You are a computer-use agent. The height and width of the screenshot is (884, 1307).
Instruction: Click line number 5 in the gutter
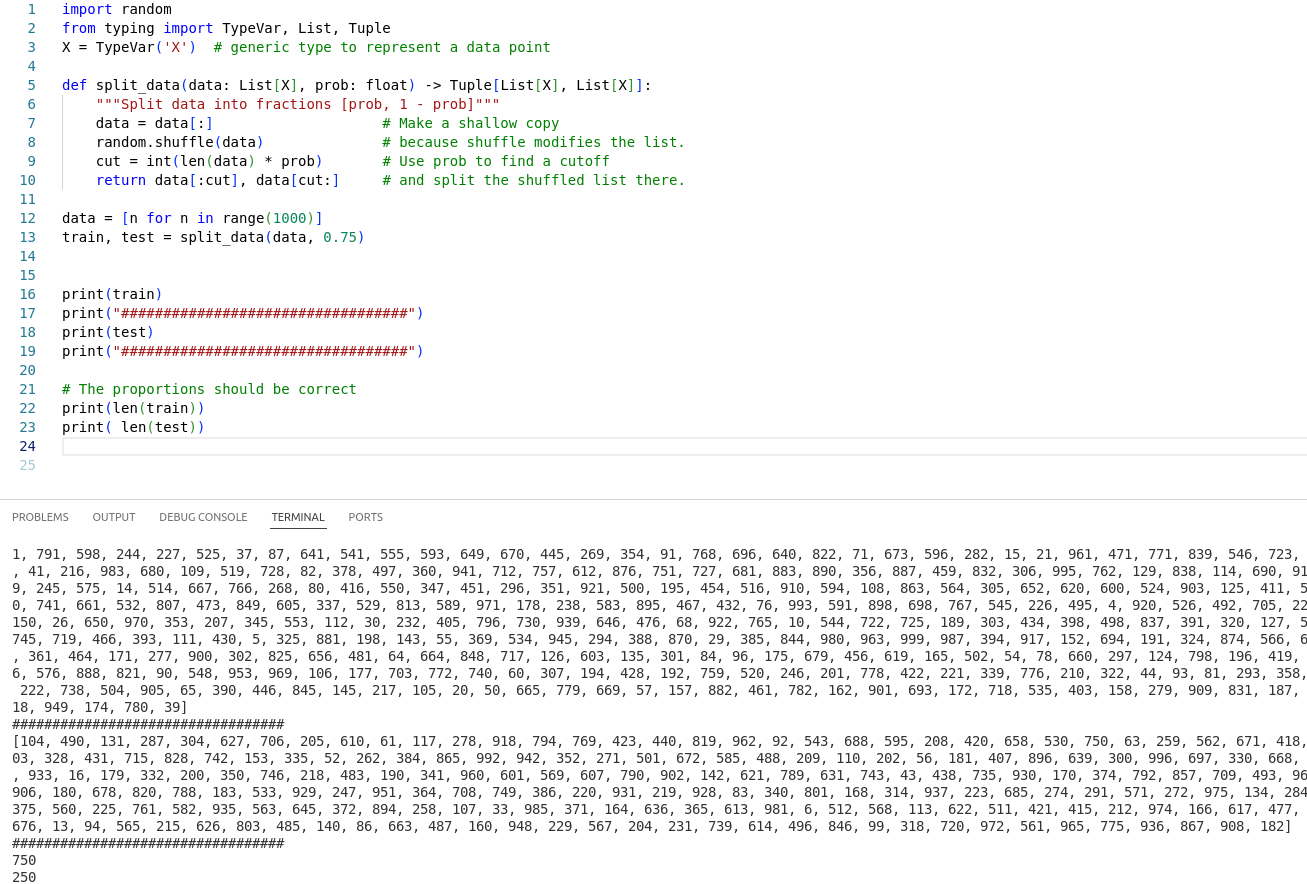pos(31,85)
